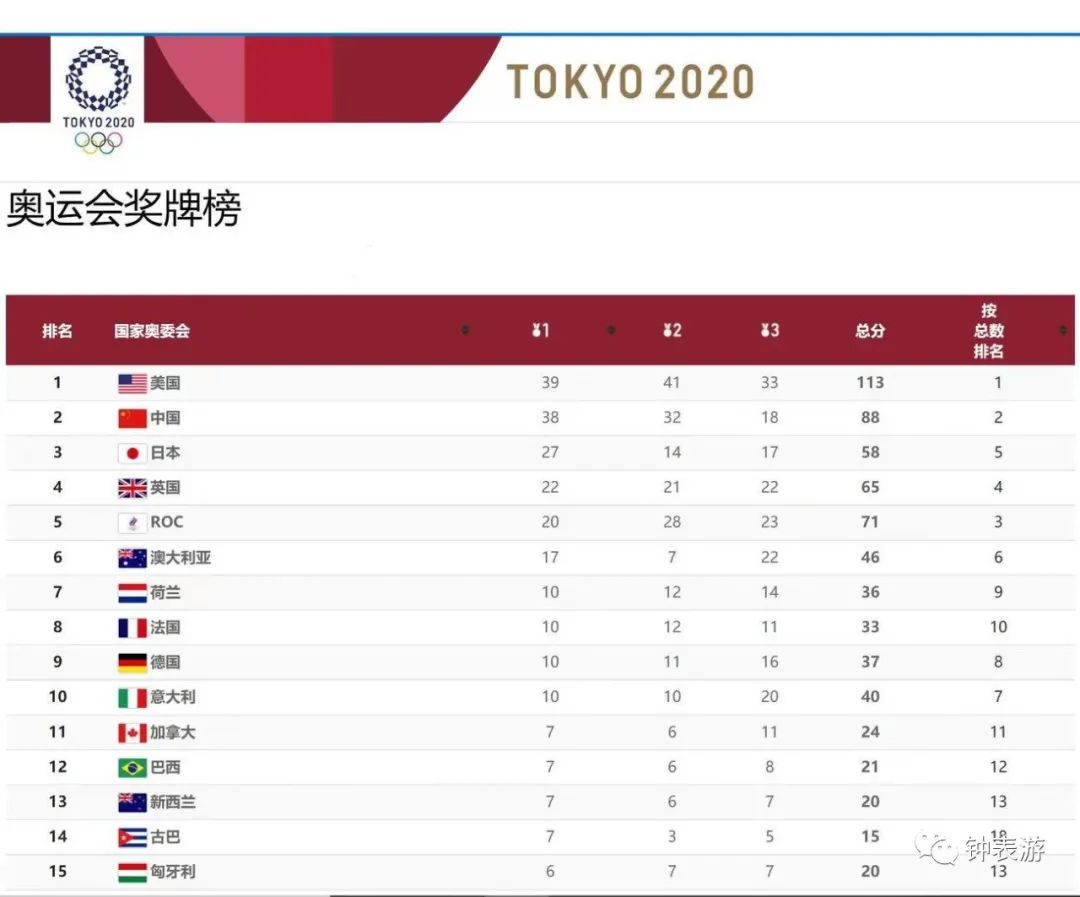Screen dimensions: 1080x897
Task: Open the 新西兰 country link
Action: coord(173,802)
